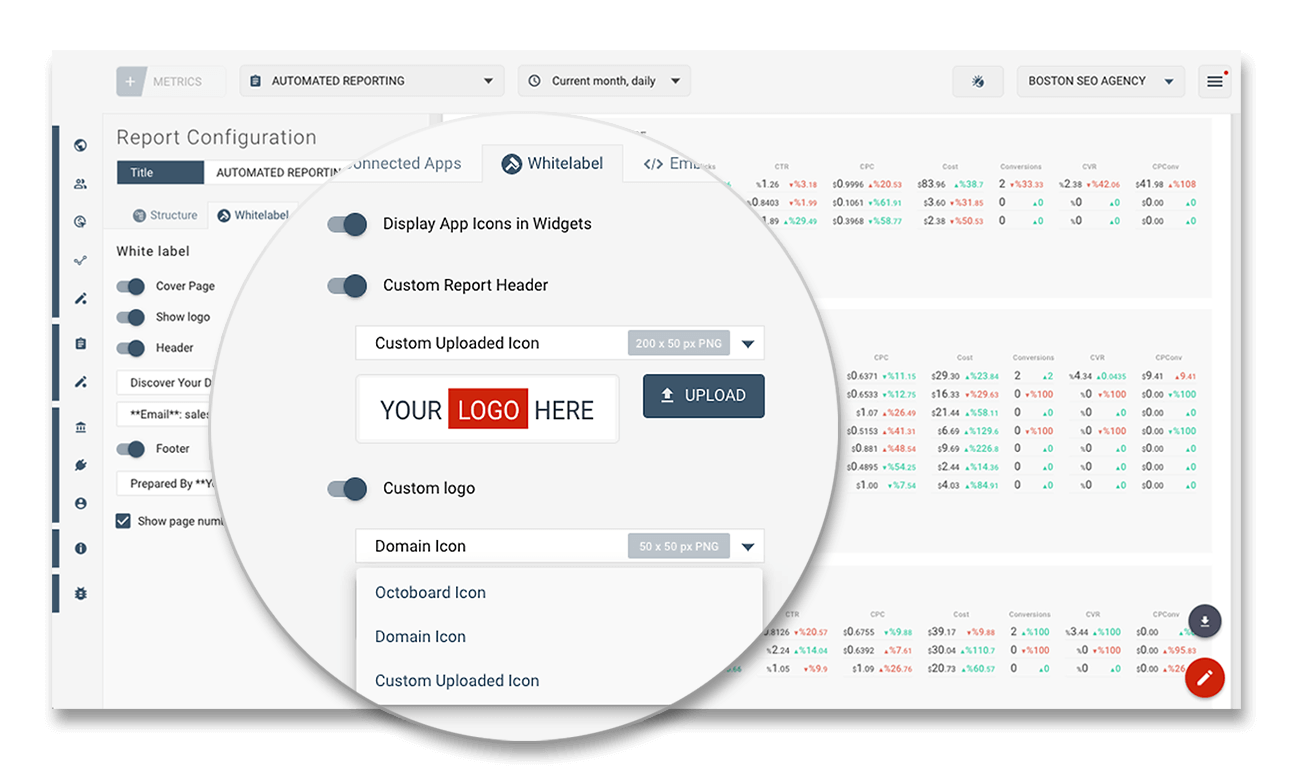
Task: Click the globe icon at top of sidebar
Action: coord(80,145)
